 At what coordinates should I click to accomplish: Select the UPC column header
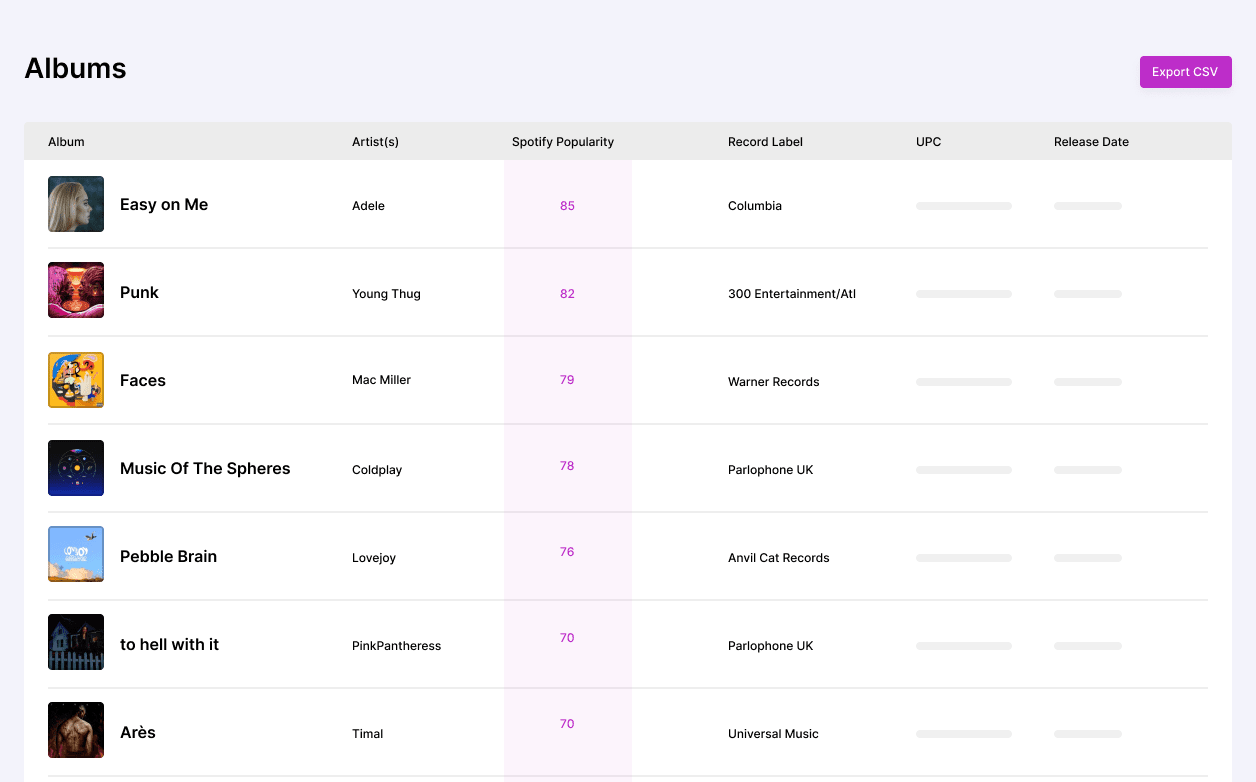928,142
